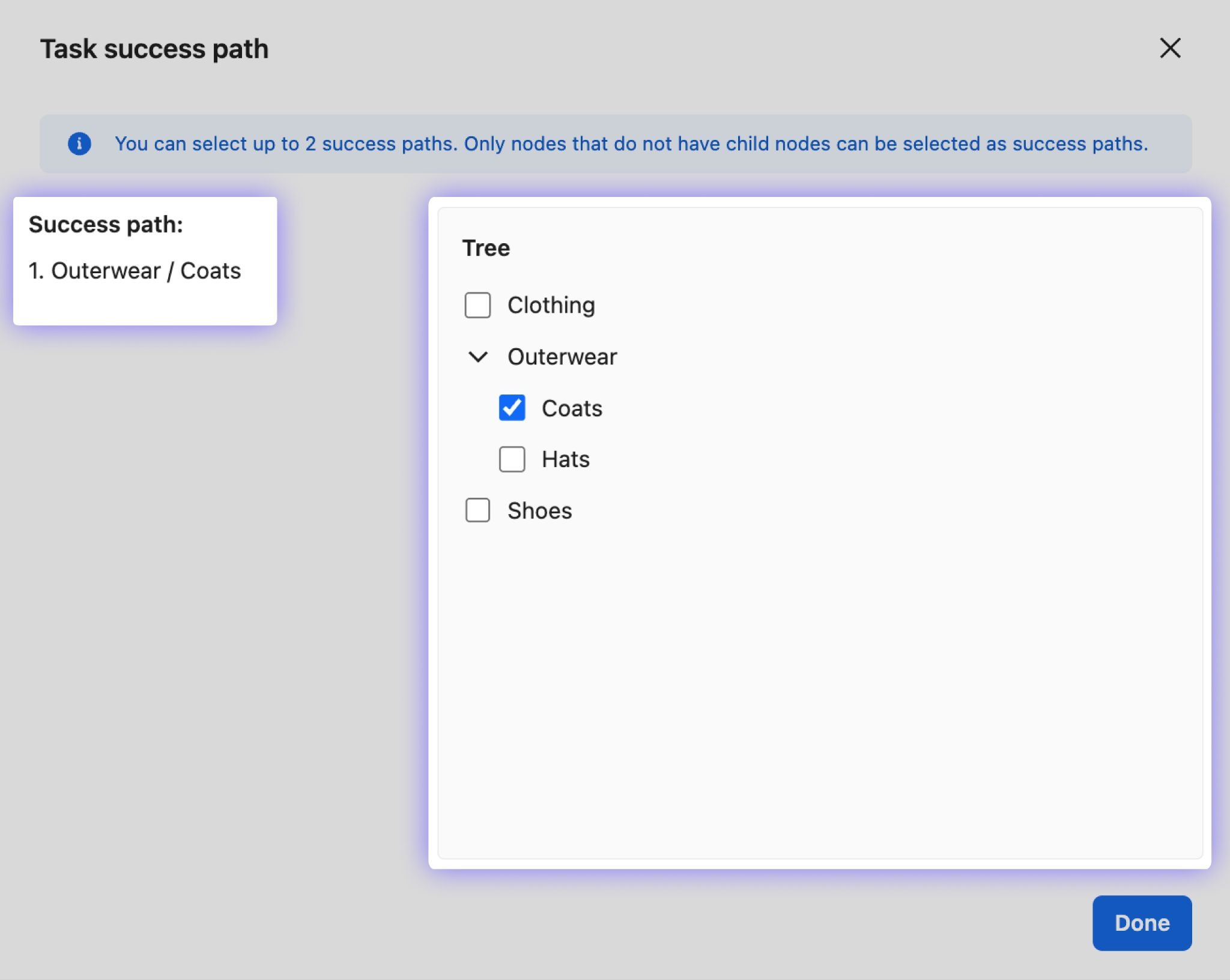Click the 'Task success path' dialog title
The width and height of the screenshot is (1230, 980).
pos(154,49)
